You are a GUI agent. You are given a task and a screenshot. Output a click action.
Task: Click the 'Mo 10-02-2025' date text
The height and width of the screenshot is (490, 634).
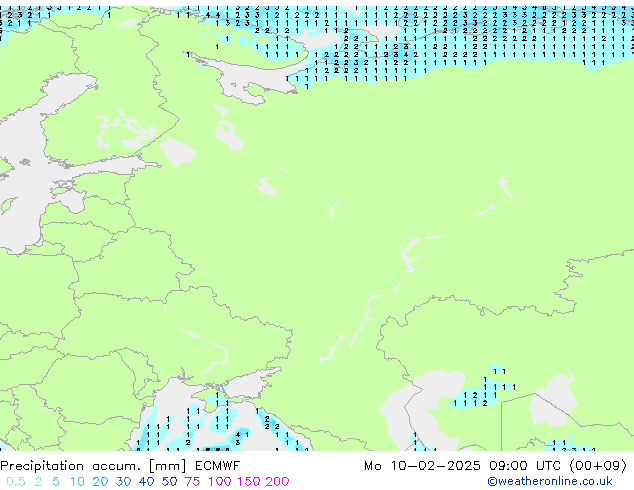(422, 466)
